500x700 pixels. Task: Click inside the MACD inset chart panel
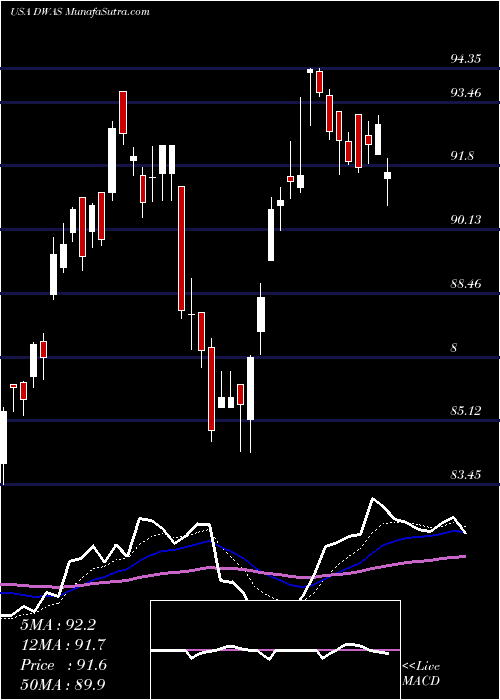point(275,650)
